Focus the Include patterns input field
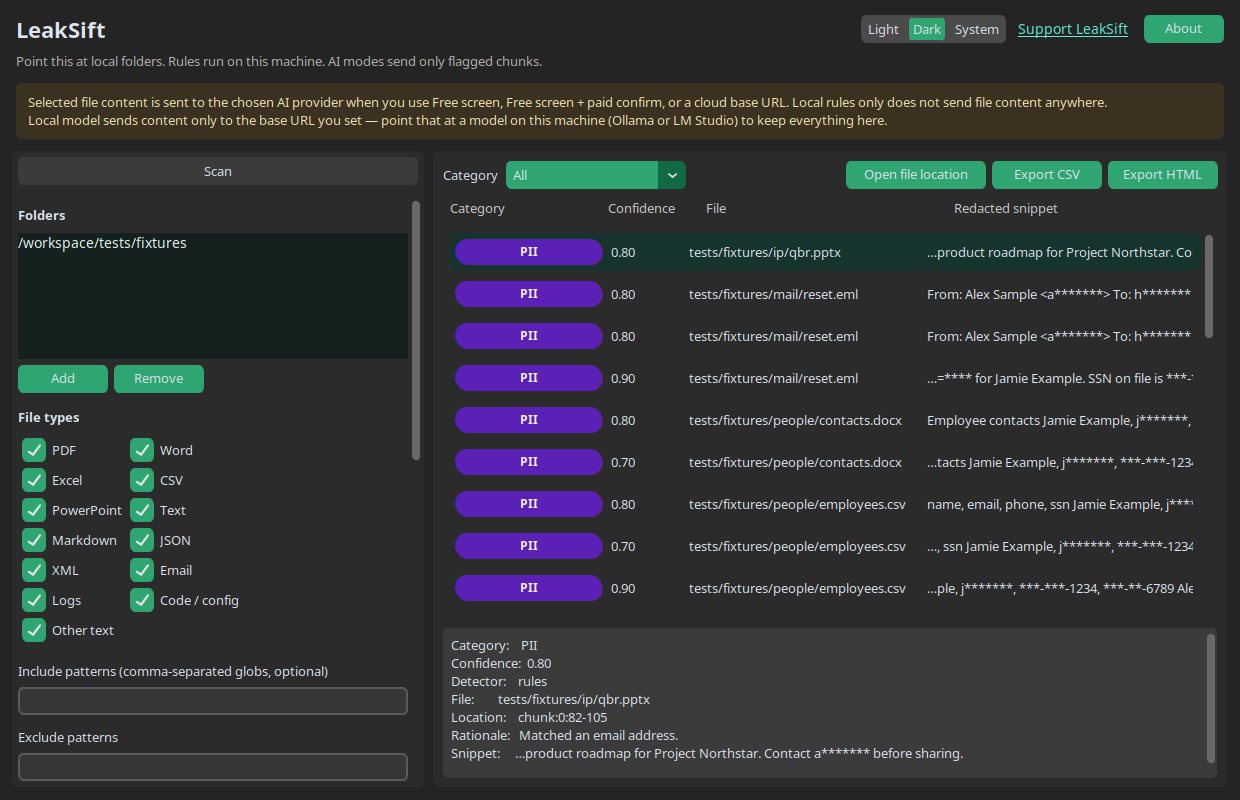1240x800 pixels. (x=213, y=701)
